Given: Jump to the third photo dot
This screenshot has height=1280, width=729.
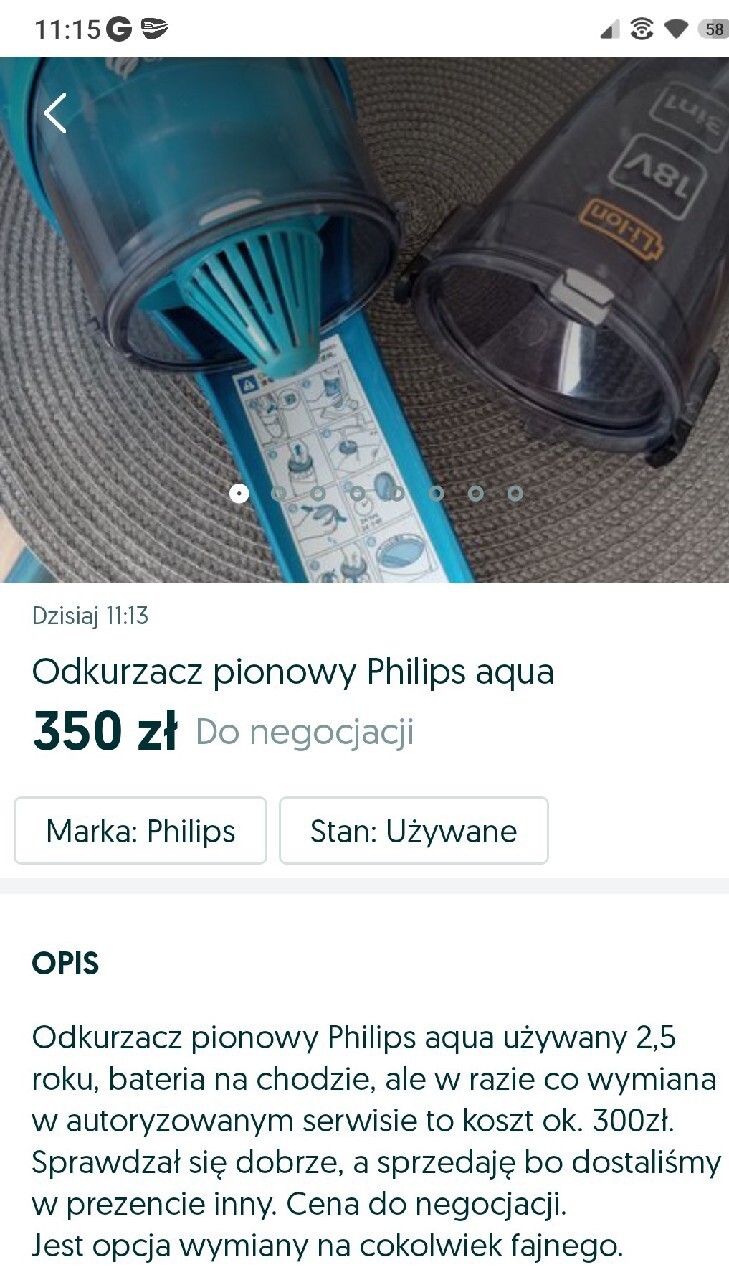Looking at the screenshot, I should click(318, 493).
